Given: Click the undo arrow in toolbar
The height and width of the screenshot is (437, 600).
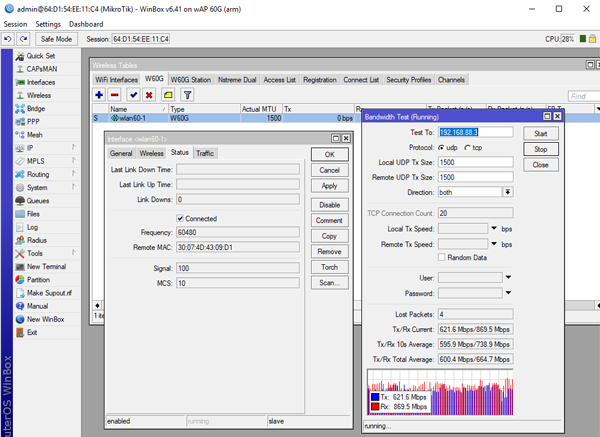Looking at the screenshot, I should click(x=8, y=39).
